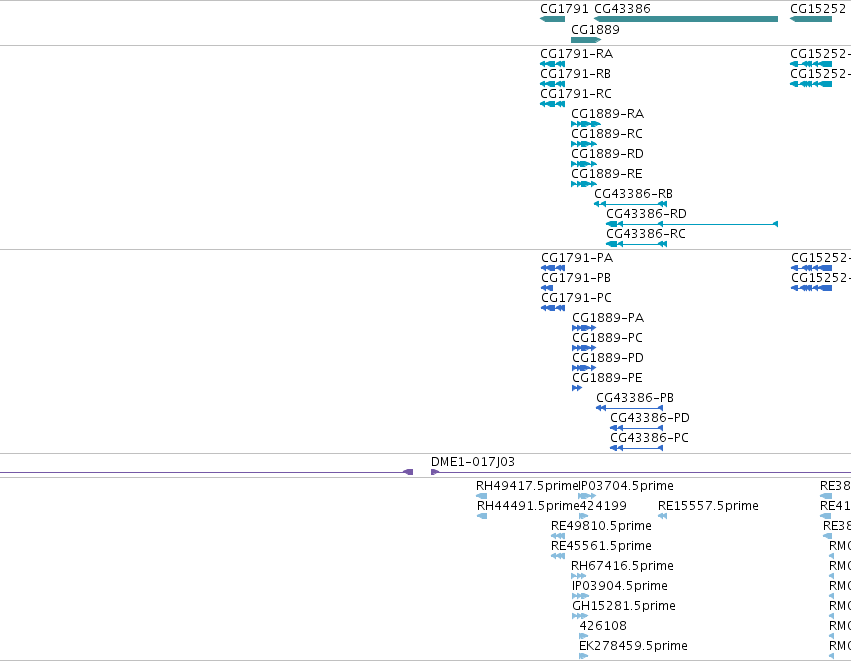Click protein CG43386-PB label

click(x=635, y=398)
